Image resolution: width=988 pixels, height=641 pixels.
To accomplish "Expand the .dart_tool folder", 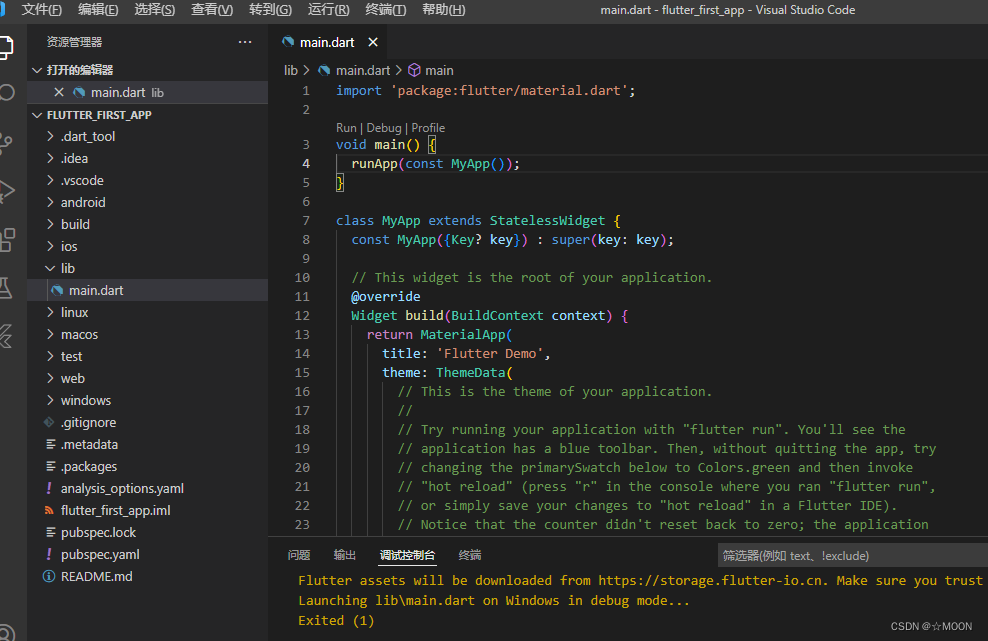I will coord(50,136).
